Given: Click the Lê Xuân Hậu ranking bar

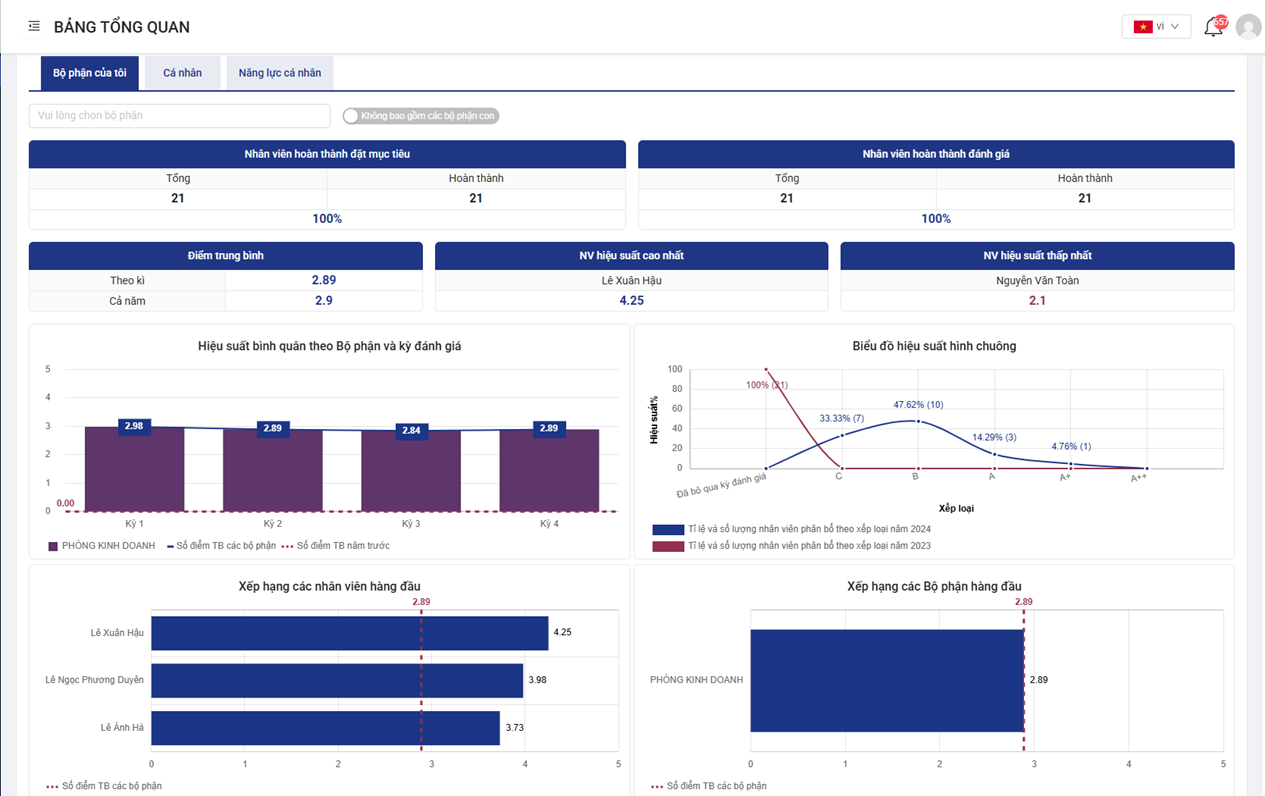Looking at the screenshot, I should [x=349, y=633].
